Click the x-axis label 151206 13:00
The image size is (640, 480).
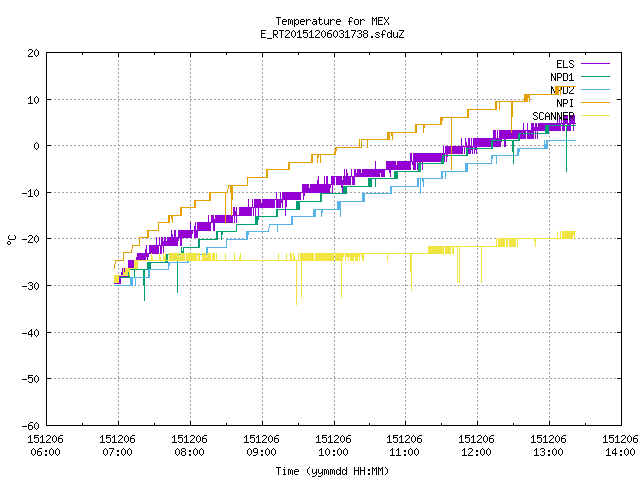pos(548,446)
